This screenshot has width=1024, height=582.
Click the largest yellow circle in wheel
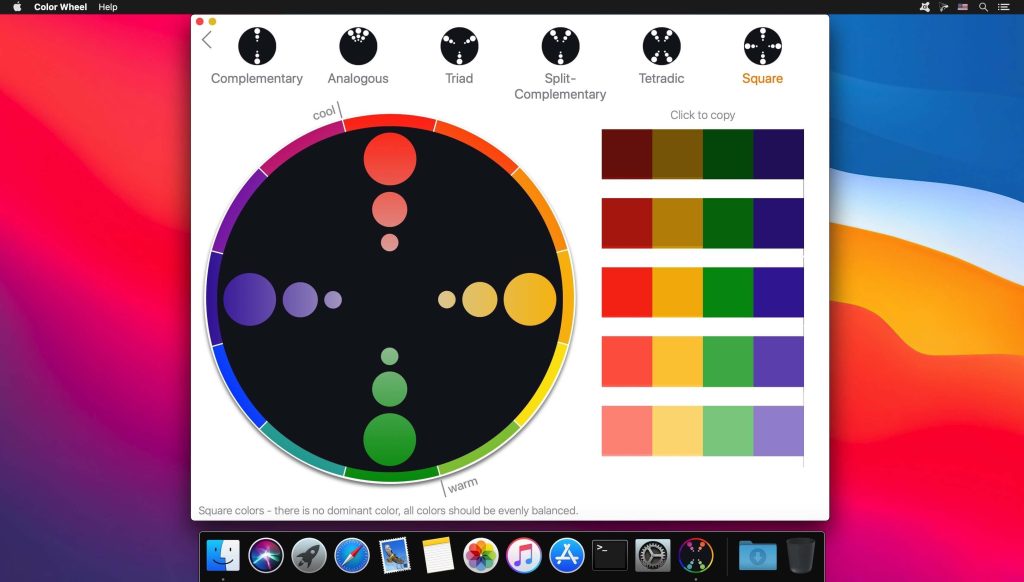tap(530, 299)
